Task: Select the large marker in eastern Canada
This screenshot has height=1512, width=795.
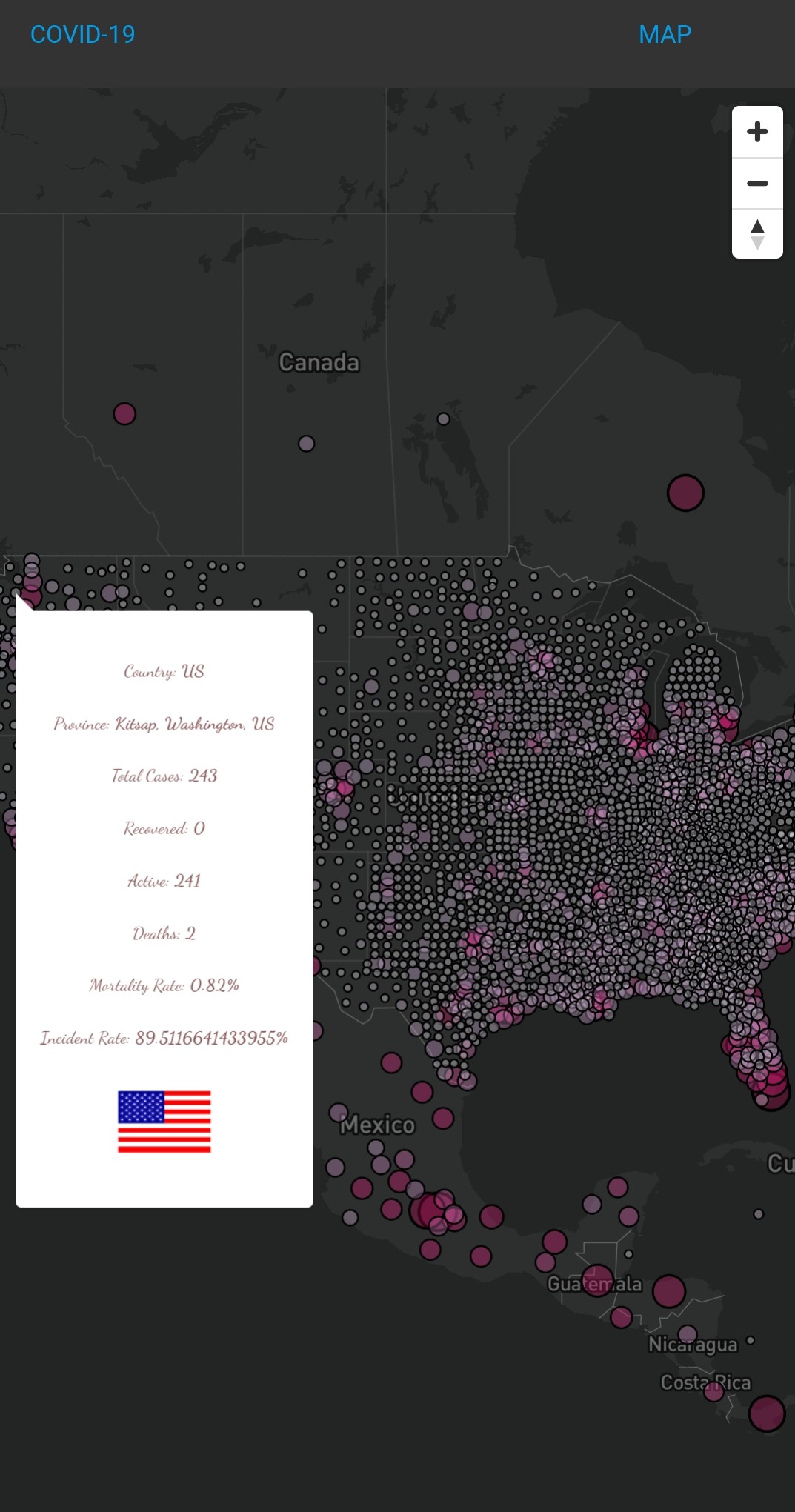Action: click(x=685, y=493)
